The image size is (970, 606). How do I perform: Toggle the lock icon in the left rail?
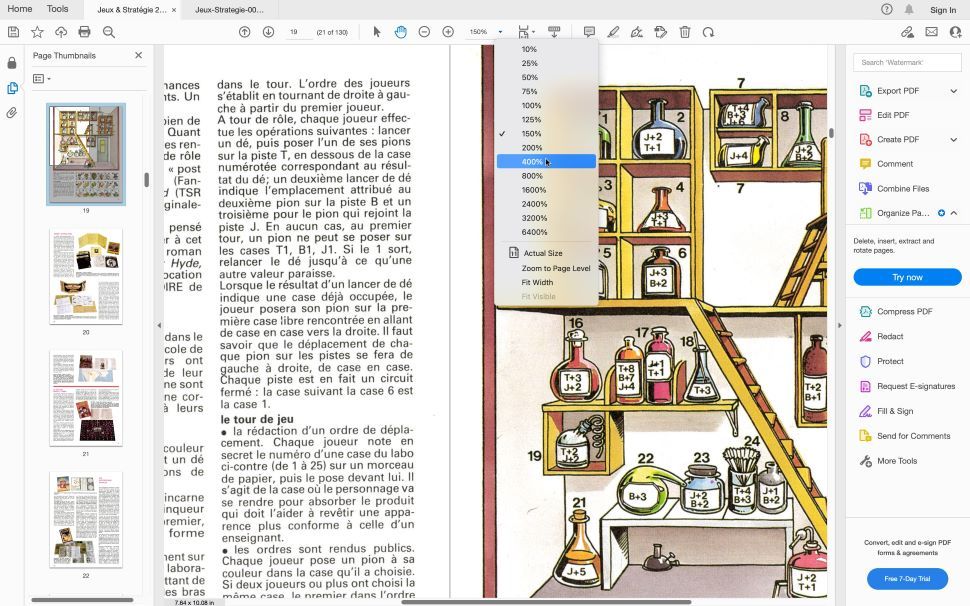(x=13, y=62)
